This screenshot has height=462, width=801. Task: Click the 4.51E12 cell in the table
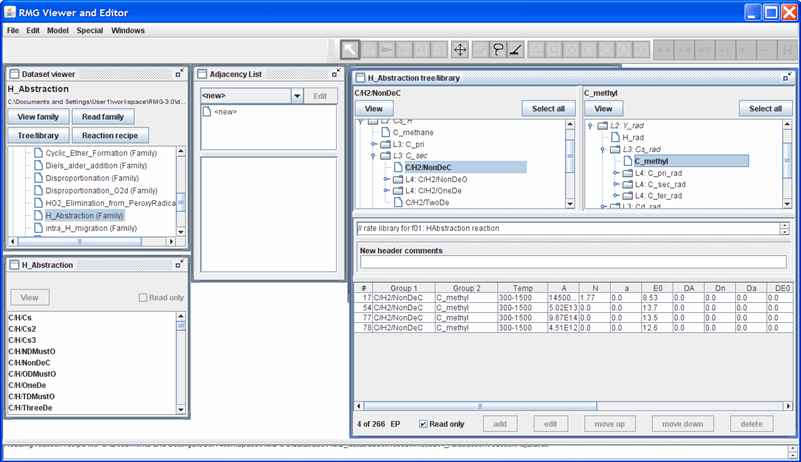[562, 328]
